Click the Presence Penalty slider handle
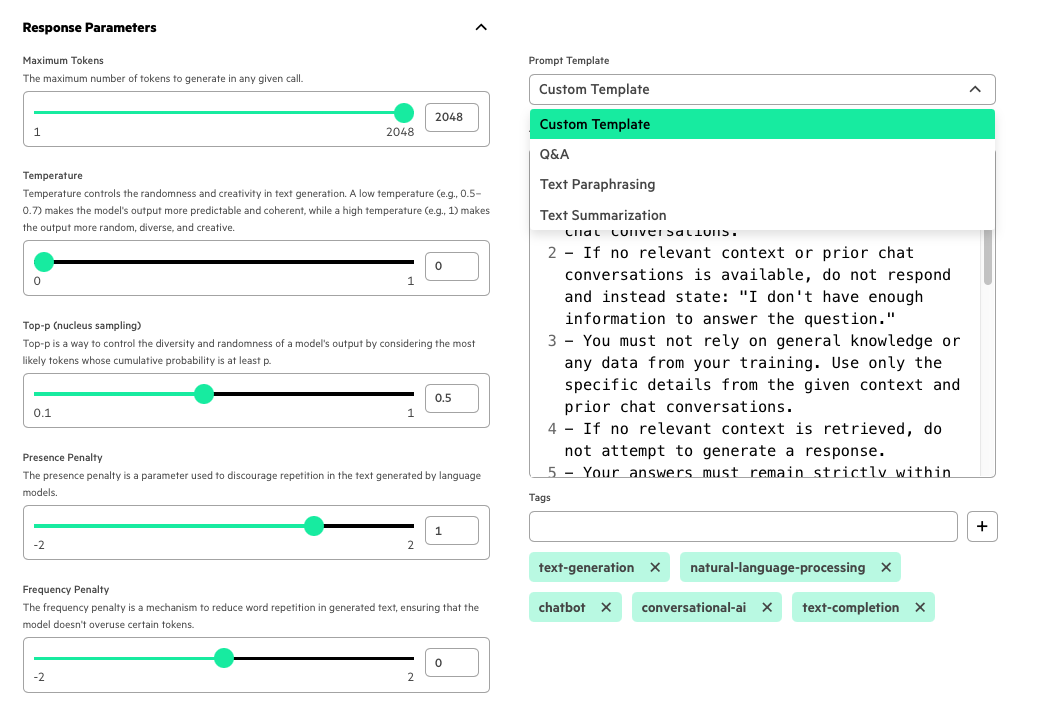This screenshot has width=1064, height=707. (x=314, y=526)
